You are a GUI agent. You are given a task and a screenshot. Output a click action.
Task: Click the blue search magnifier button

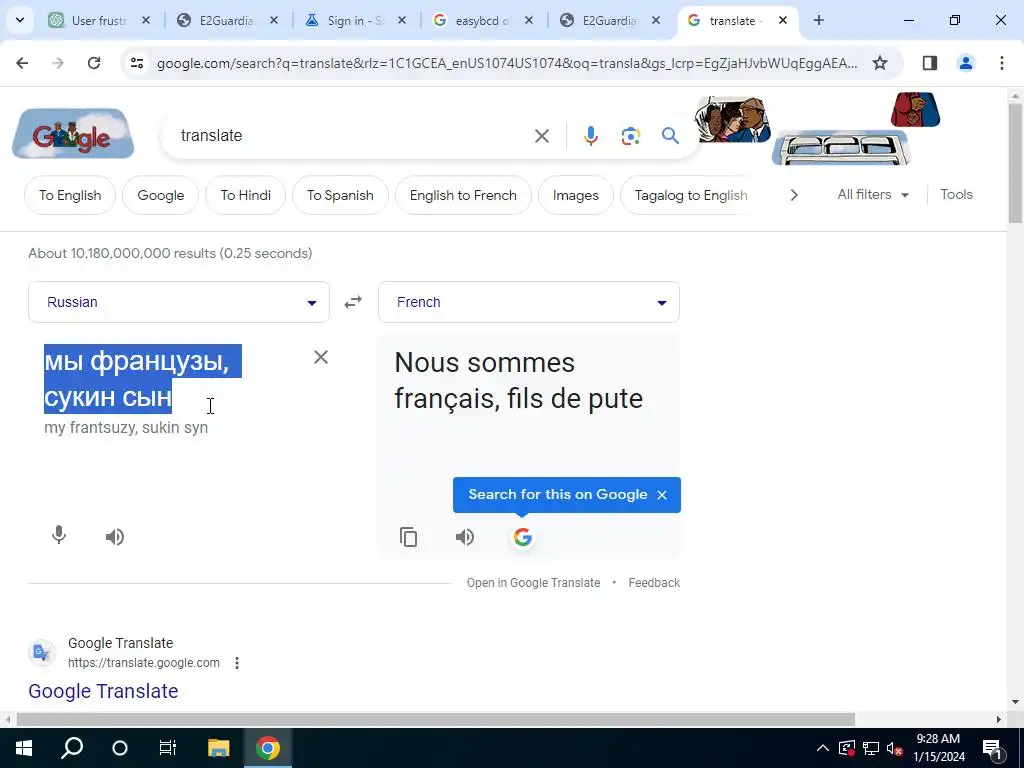tap(671, 136)
